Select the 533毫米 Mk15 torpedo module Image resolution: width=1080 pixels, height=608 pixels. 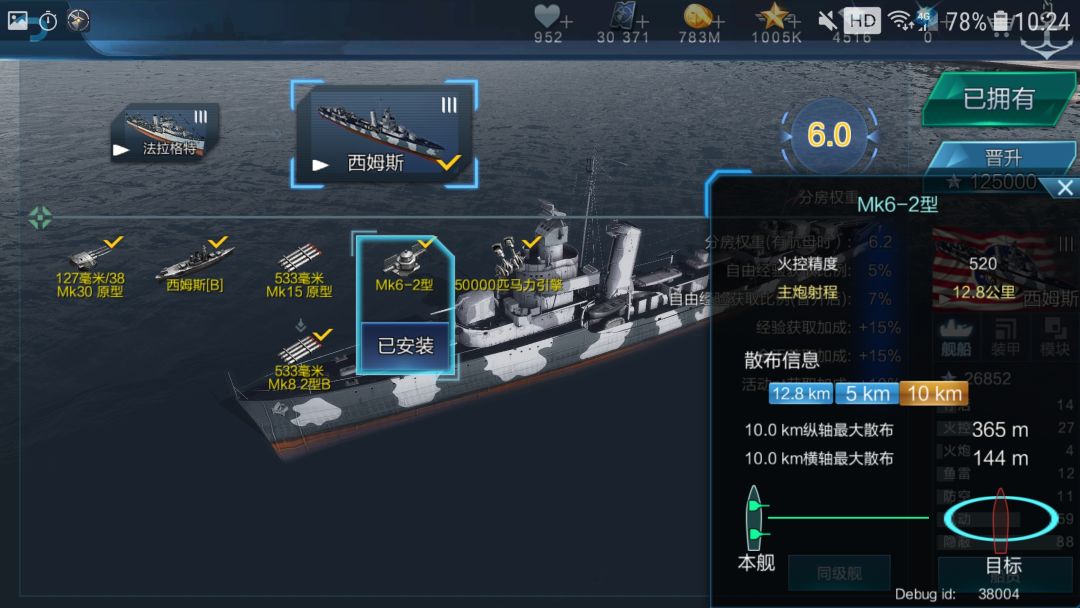[x=300, y=270]
